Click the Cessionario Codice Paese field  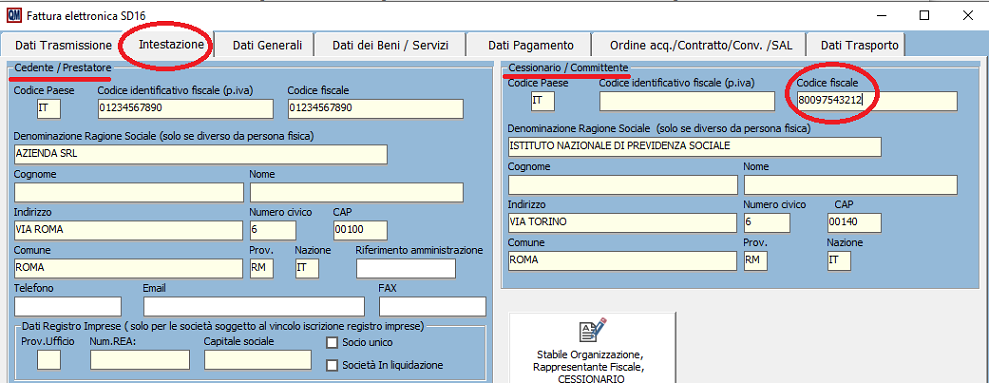(x=543, y=101)
